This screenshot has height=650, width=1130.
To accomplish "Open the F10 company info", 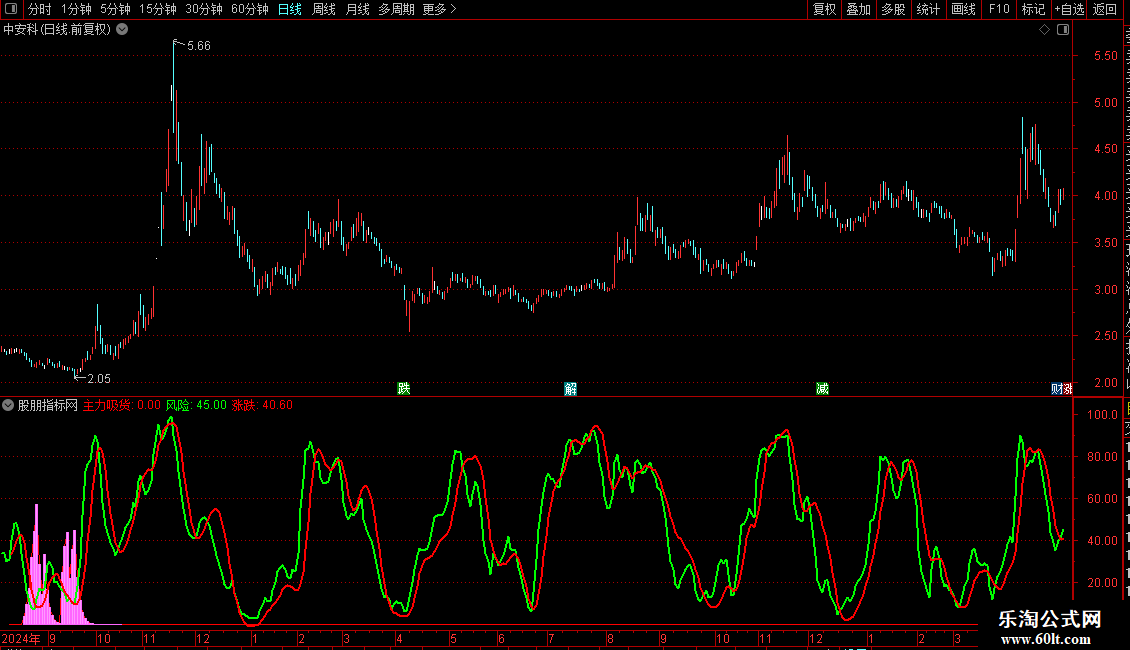I will (999, 9).
